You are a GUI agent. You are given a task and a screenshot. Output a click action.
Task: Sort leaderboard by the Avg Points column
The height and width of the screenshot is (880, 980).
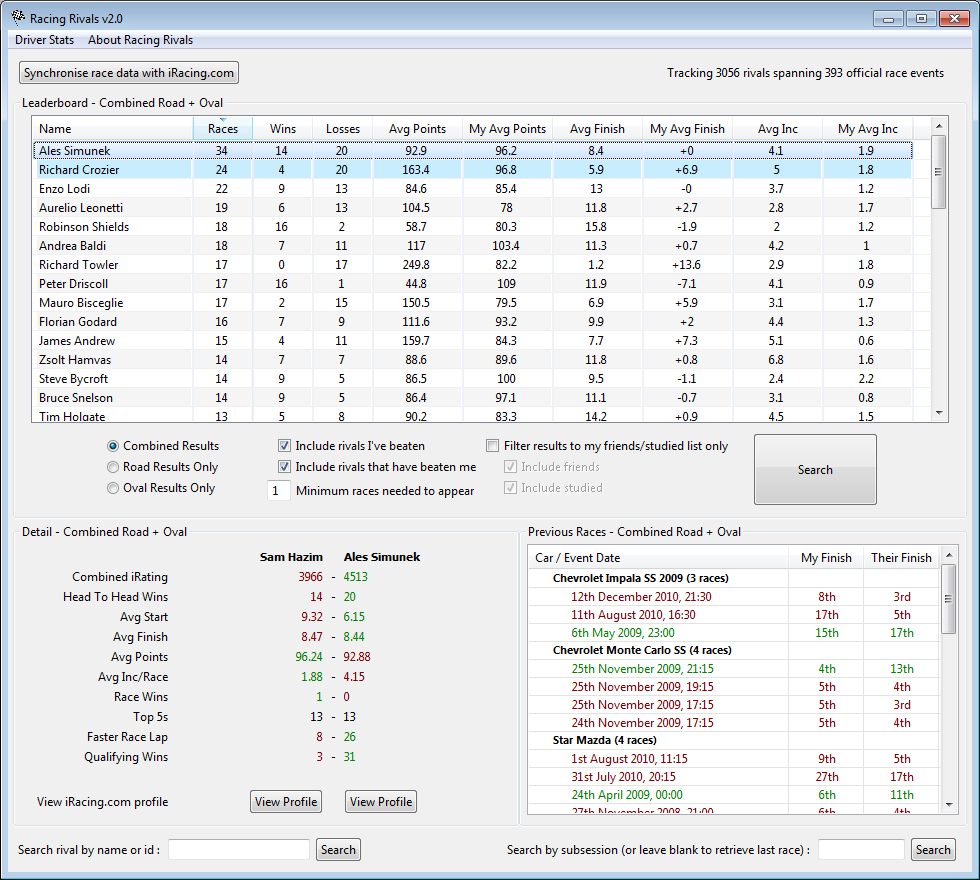418,129
